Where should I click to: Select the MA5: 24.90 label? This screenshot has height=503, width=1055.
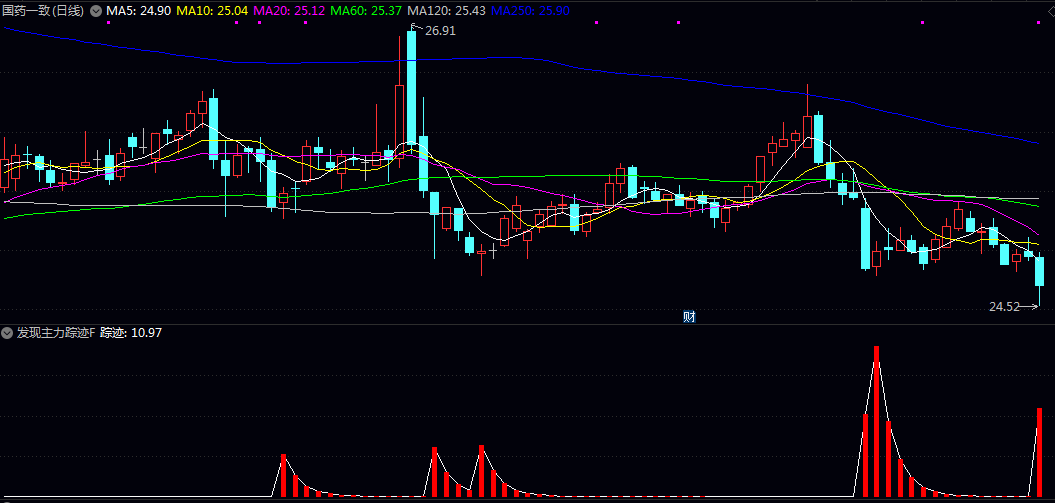point(138,11)
